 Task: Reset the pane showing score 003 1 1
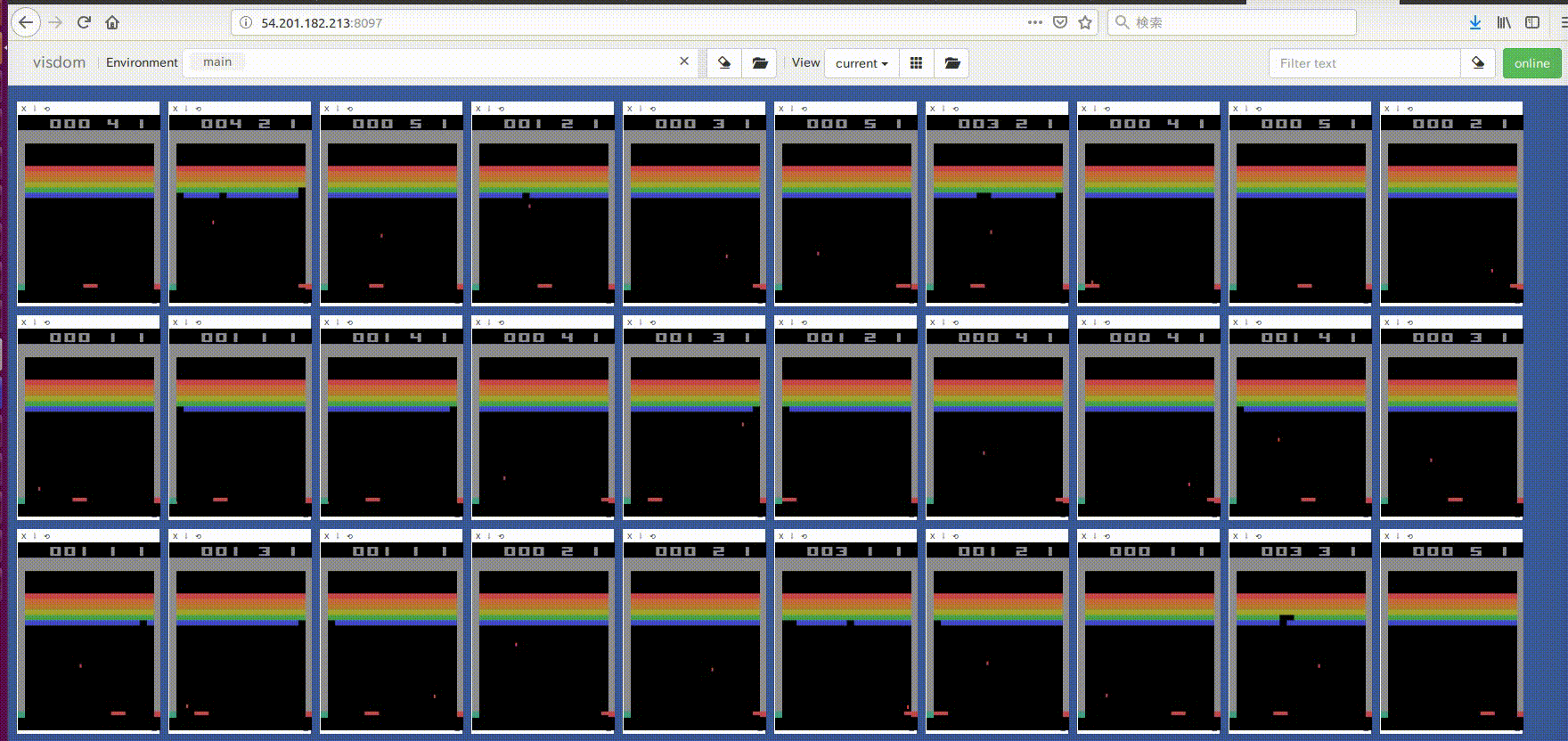804,536
